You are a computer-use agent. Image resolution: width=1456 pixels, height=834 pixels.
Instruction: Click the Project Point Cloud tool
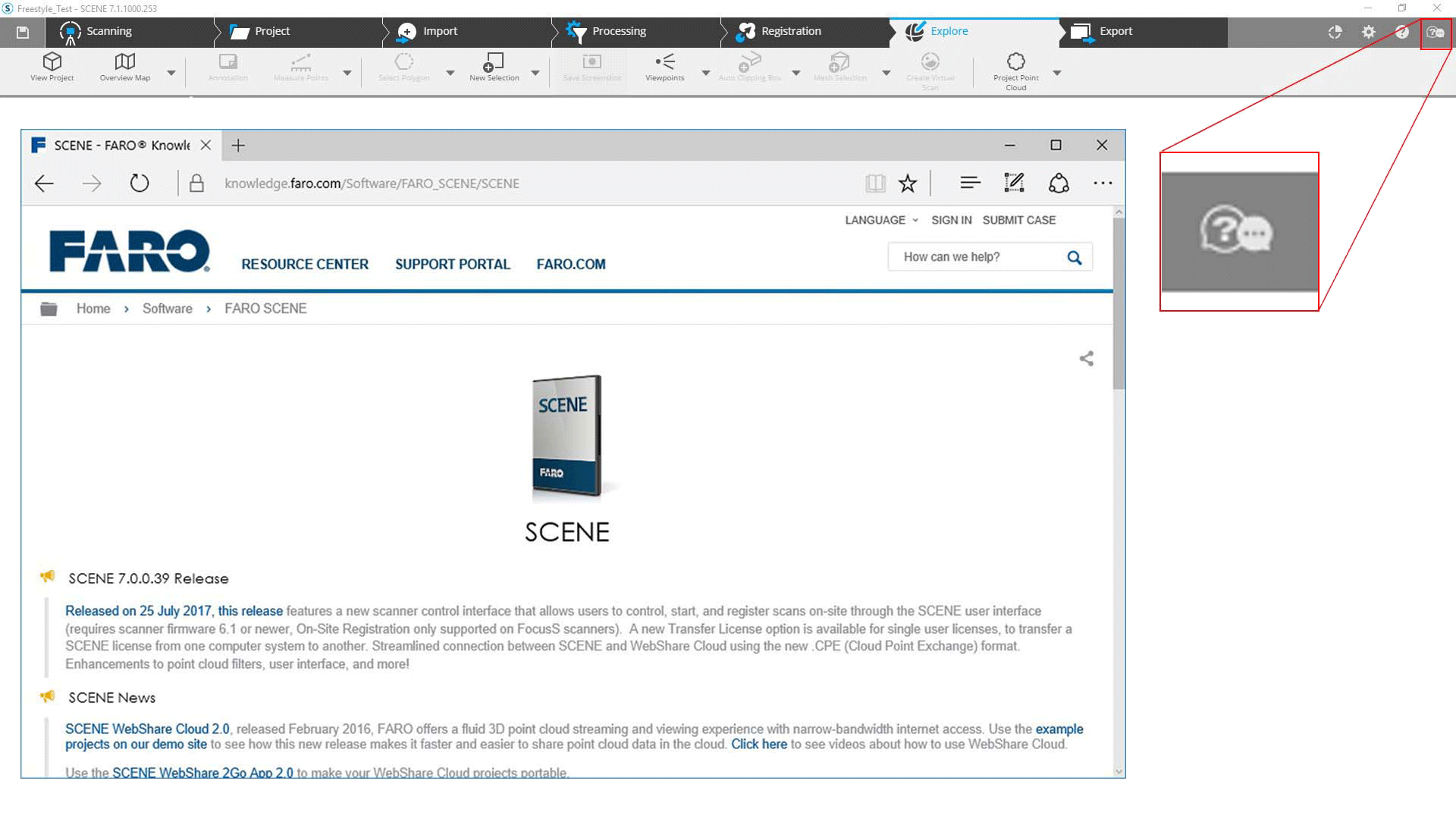tap(1016, 71)
